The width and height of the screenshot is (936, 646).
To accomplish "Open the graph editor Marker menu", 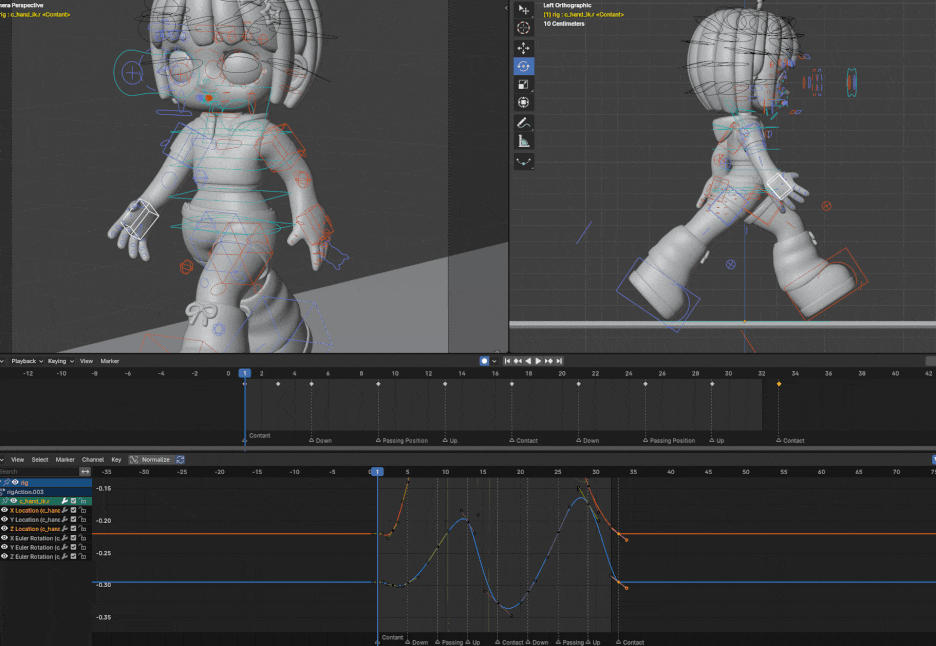I will tap(64, 460).
